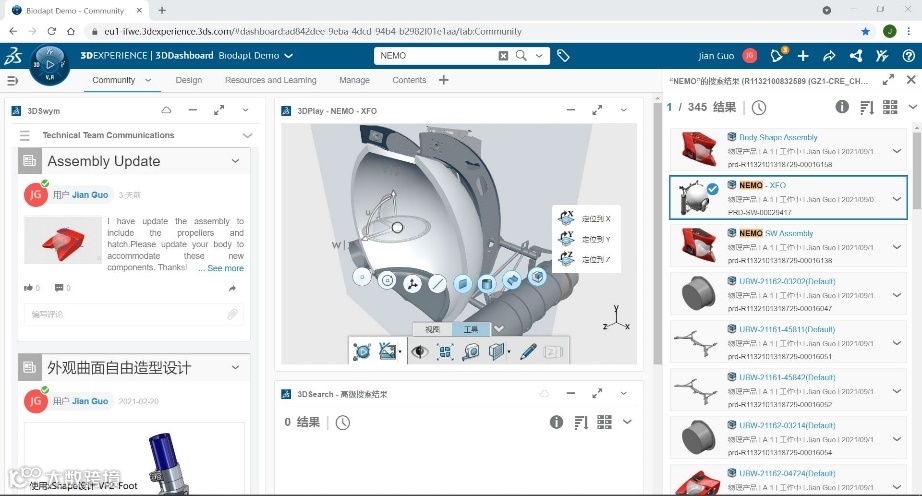This screenshot has width=922, height=496.
Task: Expand NEMO SW Assembly result options
Action: click(897, 247)
